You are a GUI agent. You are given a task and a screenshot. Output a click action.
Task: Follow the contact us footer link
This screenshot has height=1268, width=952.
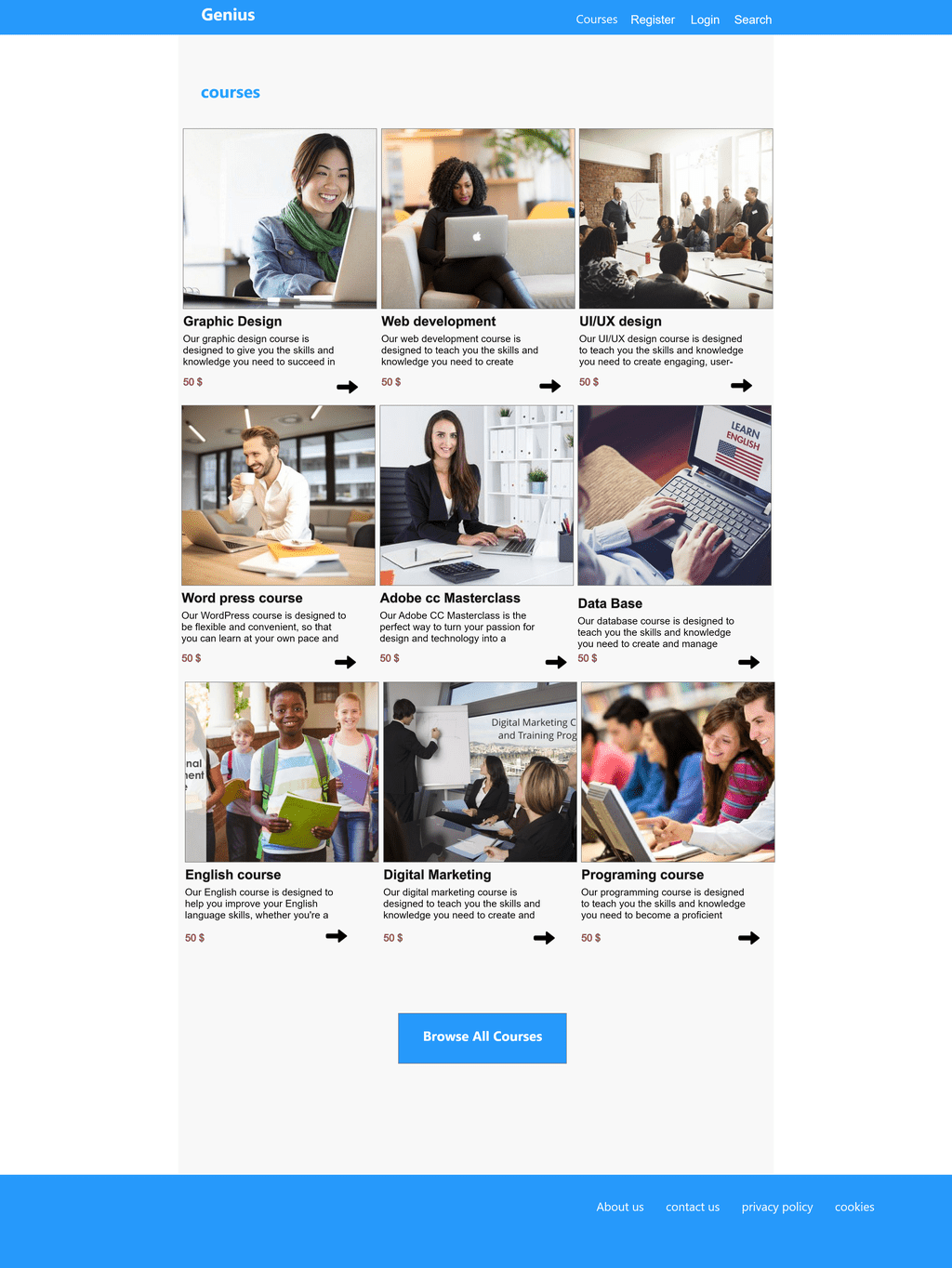(x=693, y=1207)
